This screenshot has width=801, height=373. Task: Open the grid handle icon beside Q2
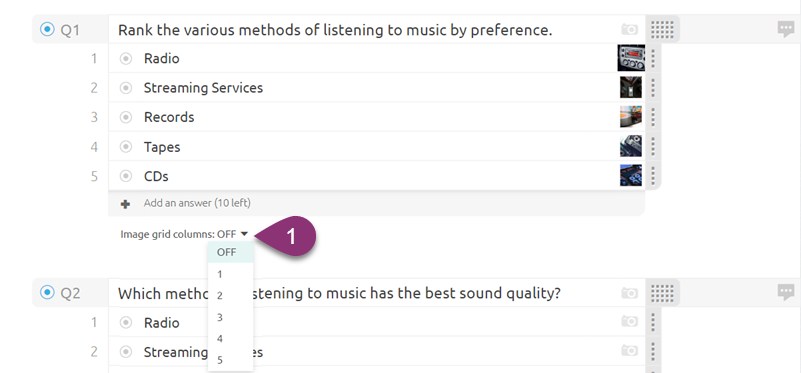click(x=662, y=293)
